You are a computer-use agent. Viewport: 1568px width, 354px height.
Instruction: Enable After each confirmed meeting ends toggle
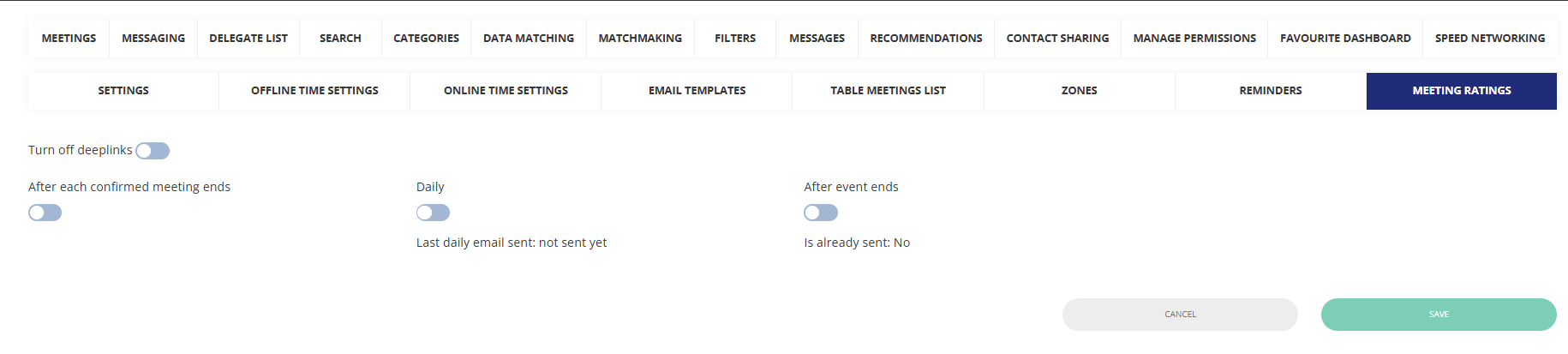[x=45, y=213]
